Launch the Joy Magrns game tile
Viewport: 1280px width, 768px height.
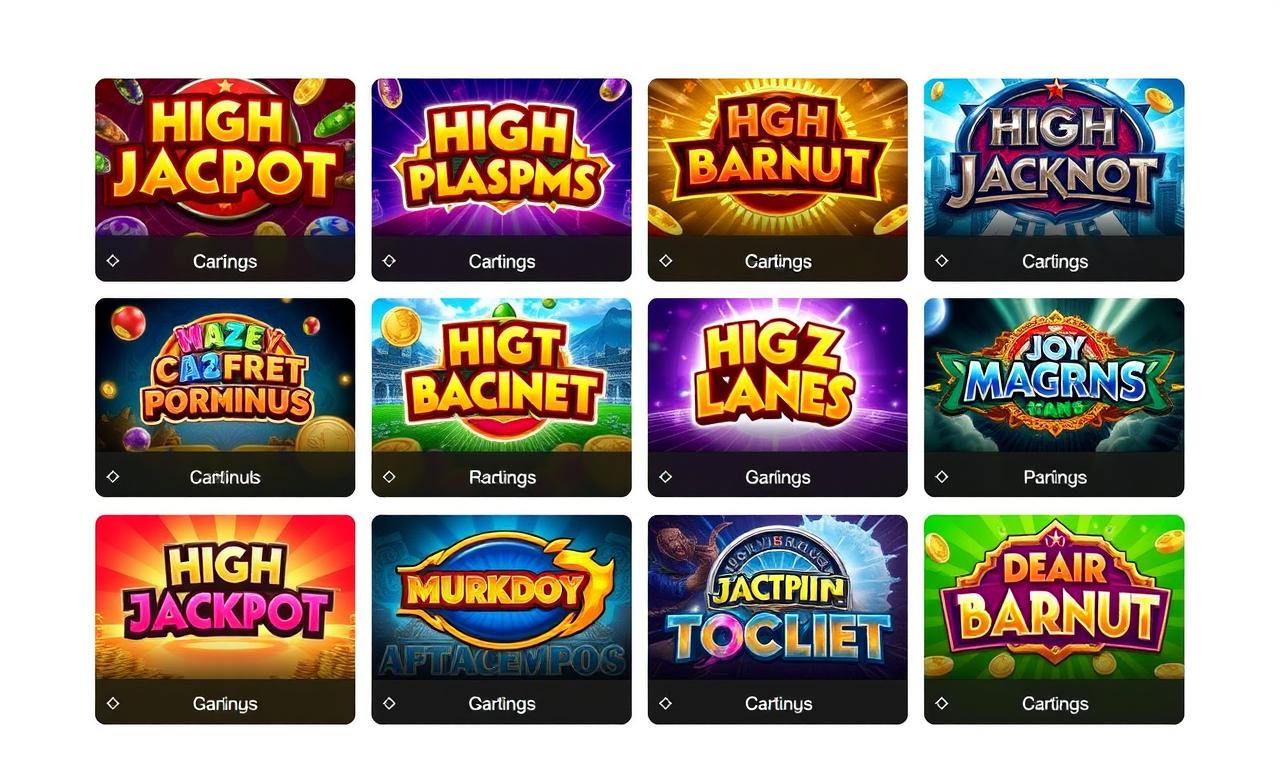coord(1054,377)
